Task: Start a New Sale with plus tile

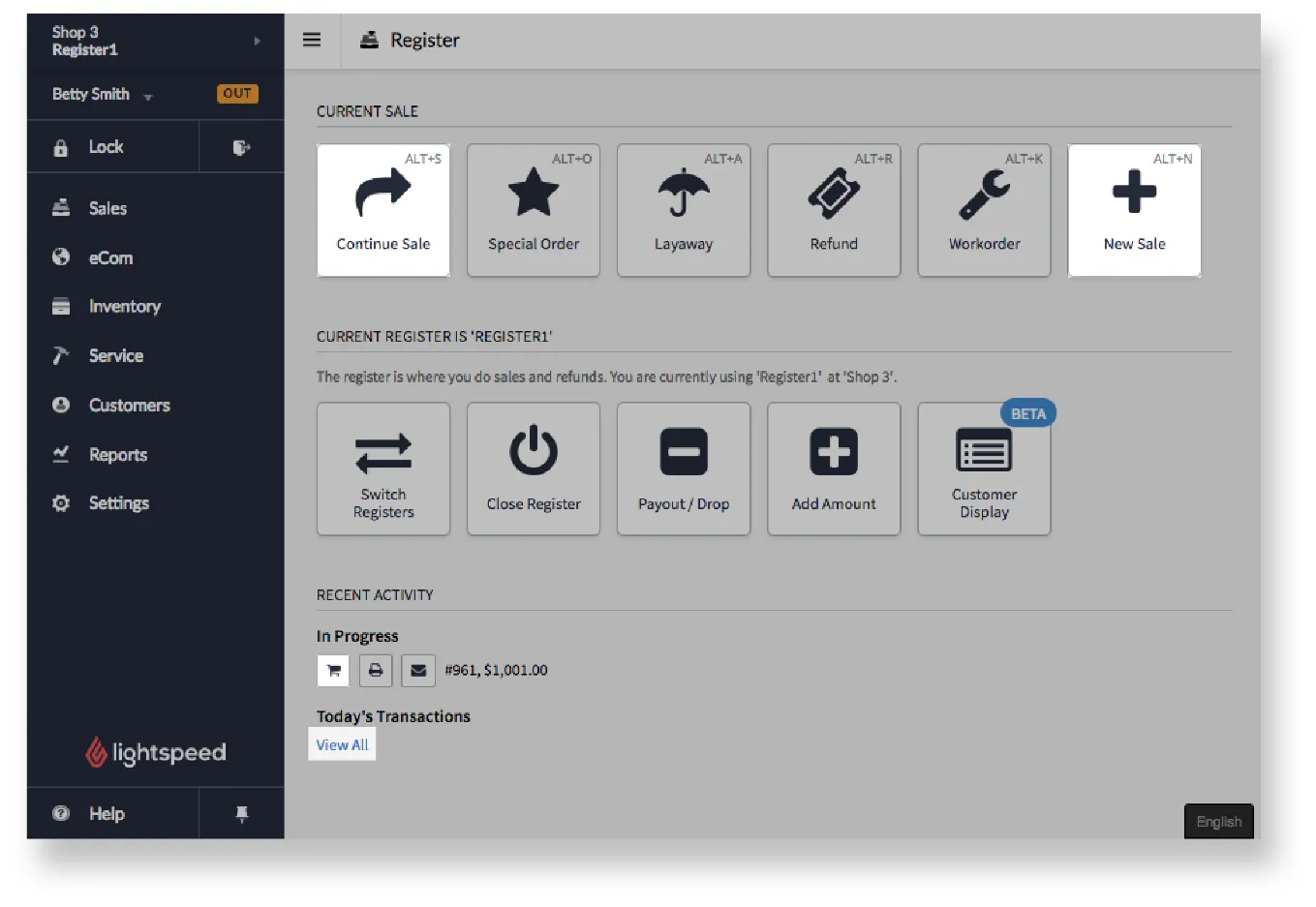Action: (1134, 210)
